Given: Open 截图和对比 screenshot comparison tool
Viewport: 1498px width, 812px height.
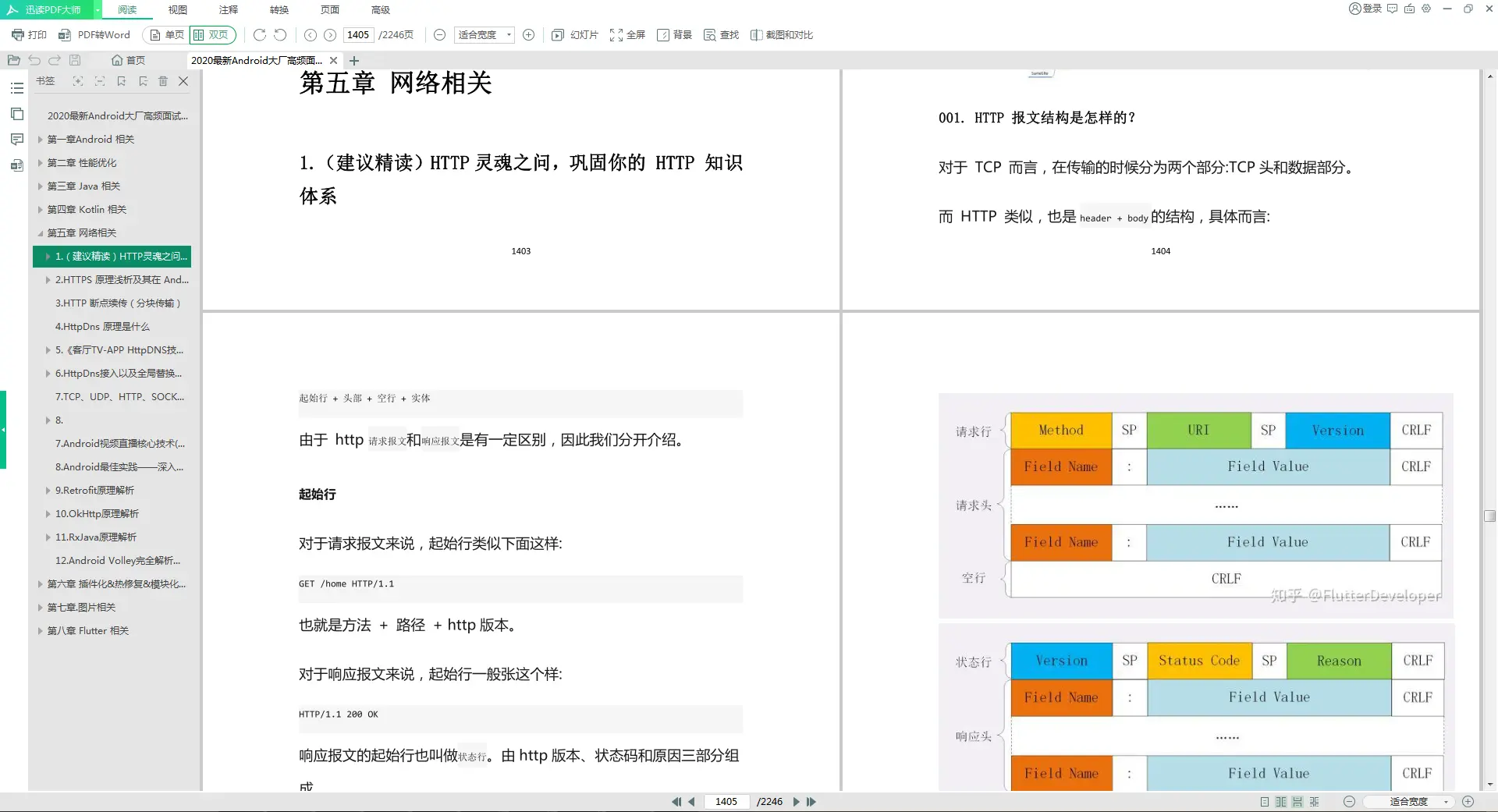Looking at the screenshot, I should coord(782,34).
